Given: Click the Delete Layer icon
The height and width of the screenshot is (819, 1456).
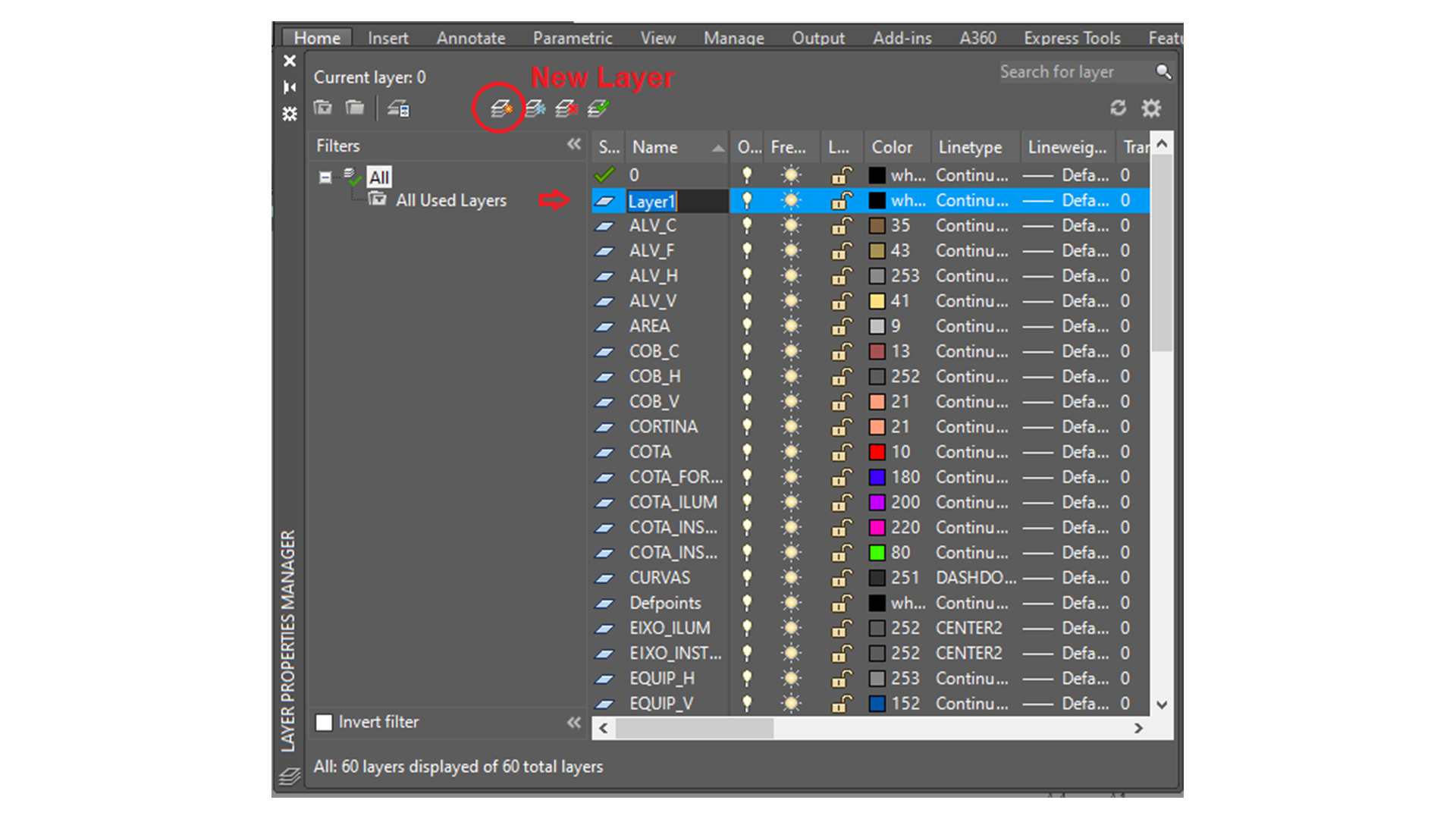Looking at the screenshot, I should pyautogui.click(x=566, y=109).
